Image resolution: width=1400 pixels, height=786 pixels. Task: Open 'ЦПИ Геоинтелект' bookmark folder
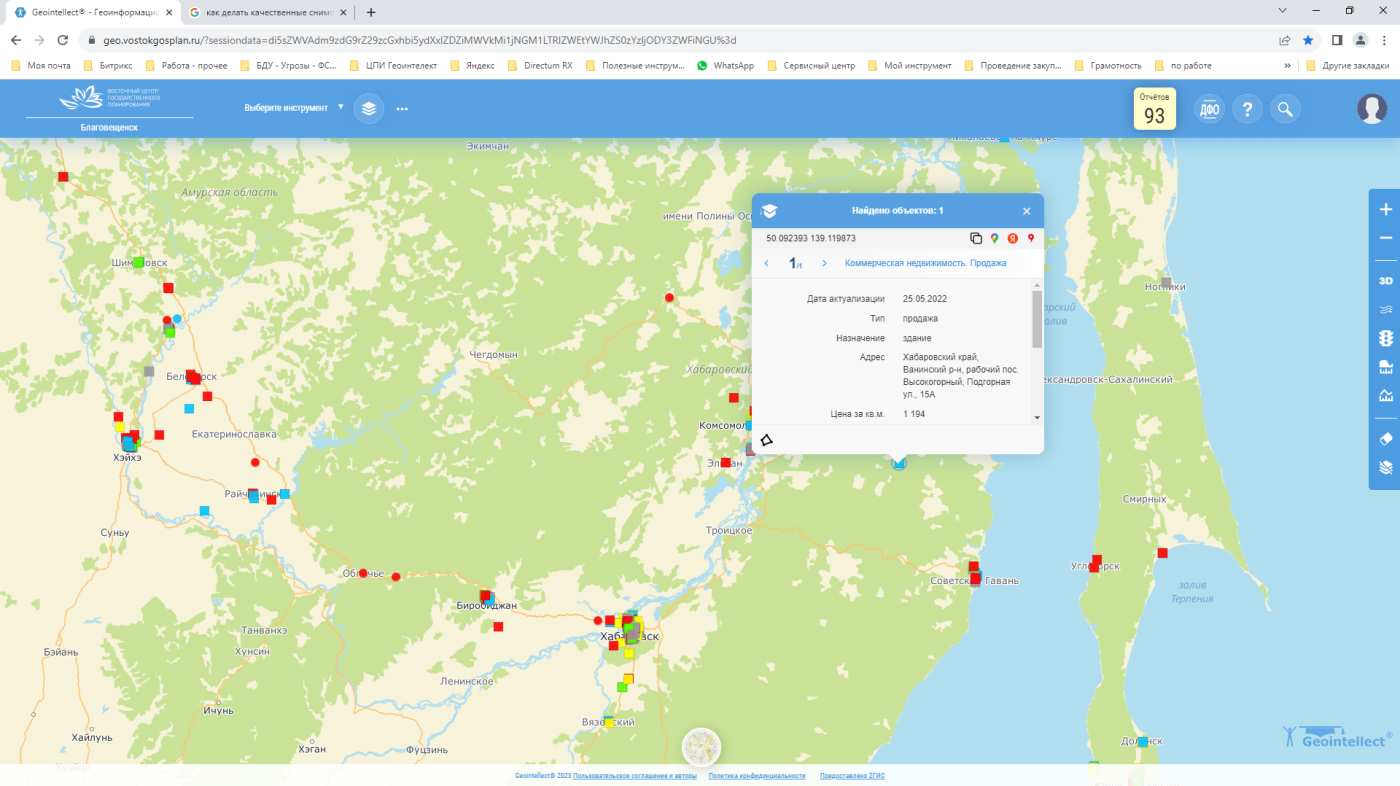[393, 65]
